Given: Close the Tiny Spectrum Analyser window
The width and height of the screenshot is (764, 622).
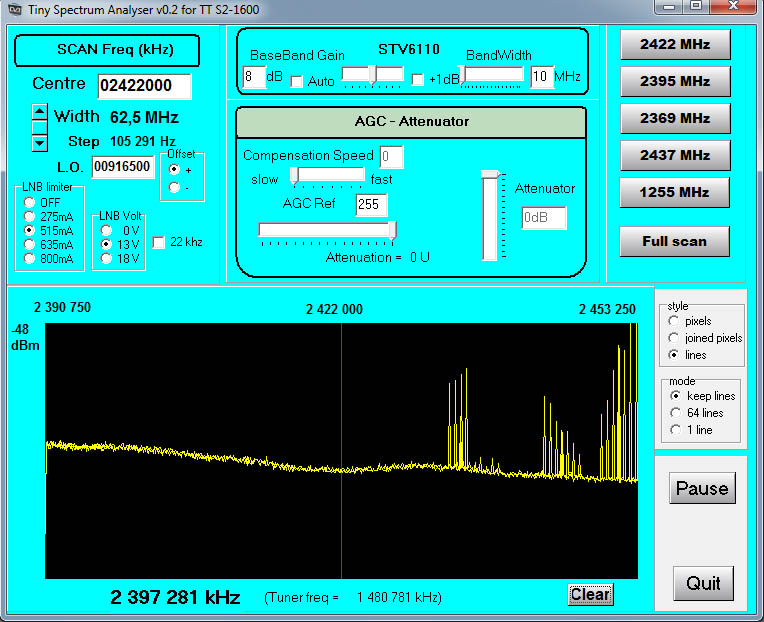Looking at the screenshot, I should point(734,6).
